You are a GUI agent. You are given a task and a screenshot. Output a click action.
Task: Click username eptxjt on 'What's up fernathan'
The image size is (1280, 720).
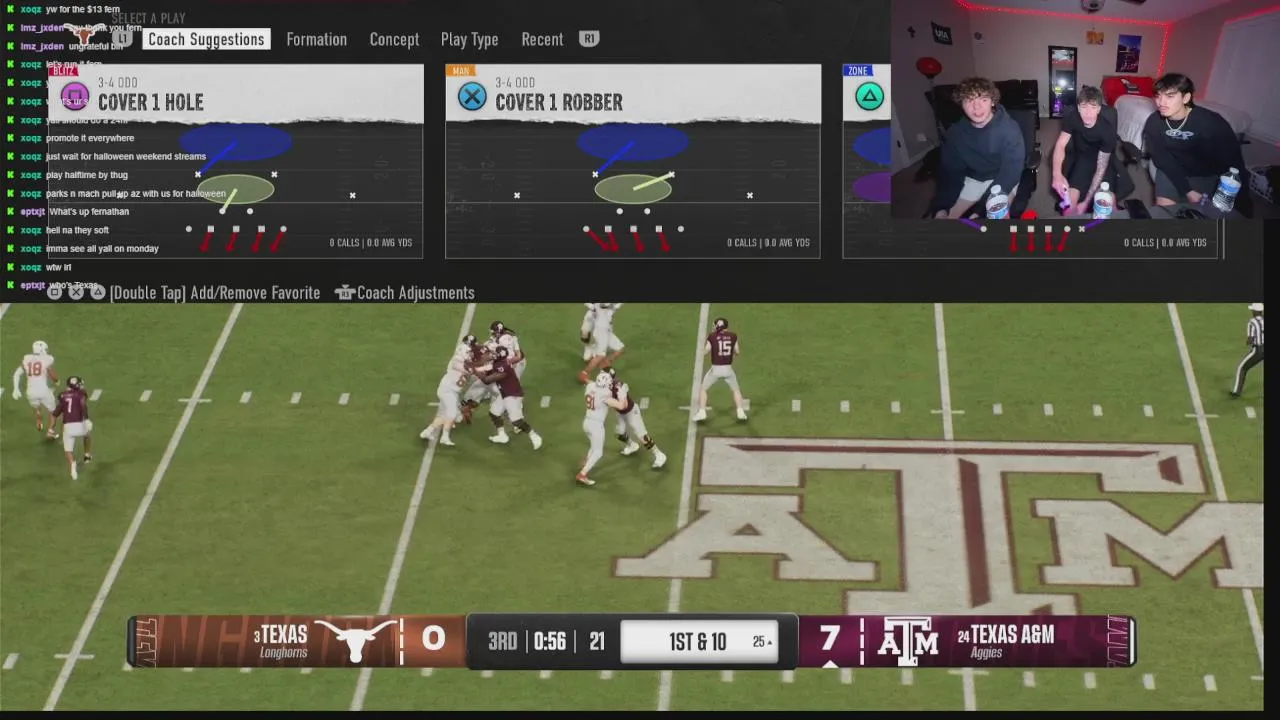click(33, 212)
